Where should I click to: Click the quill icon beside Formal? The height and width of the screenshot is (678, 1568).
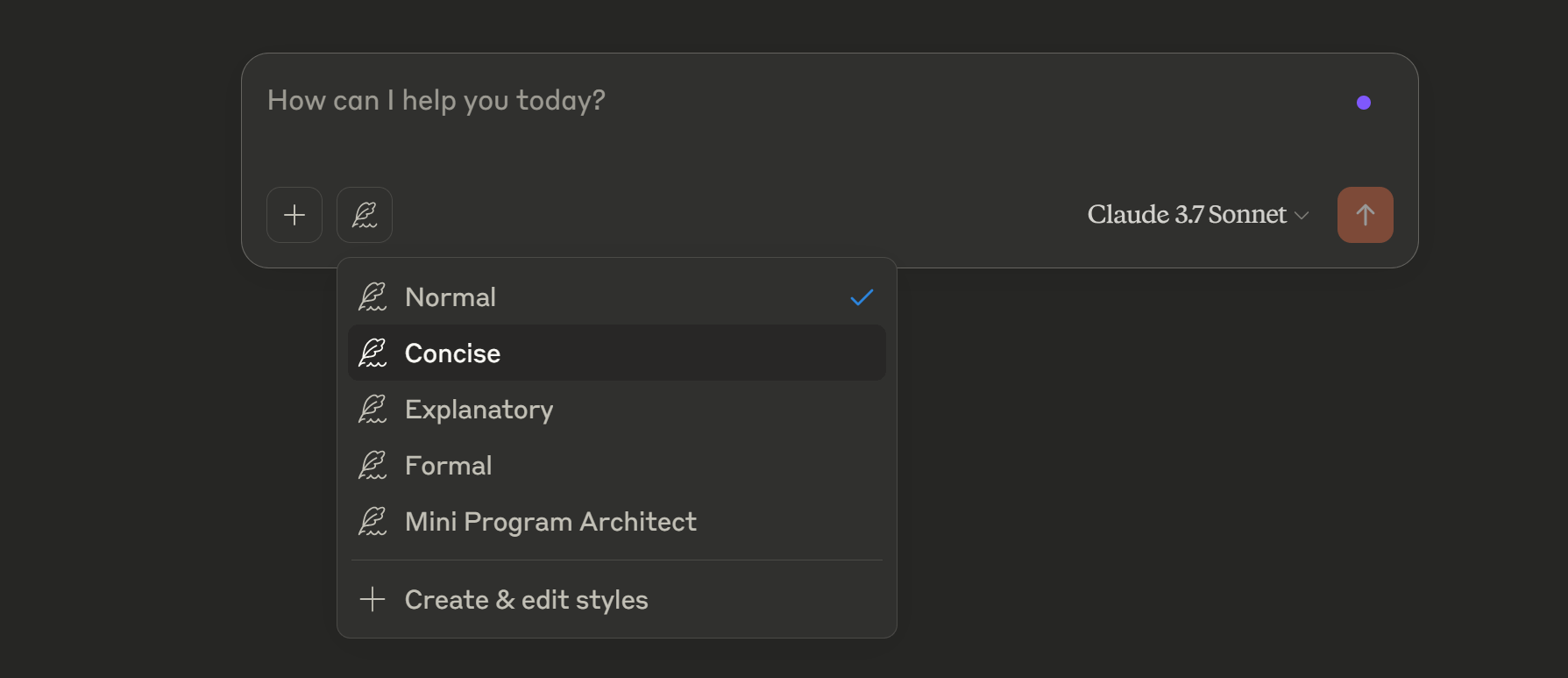[372, 466]
